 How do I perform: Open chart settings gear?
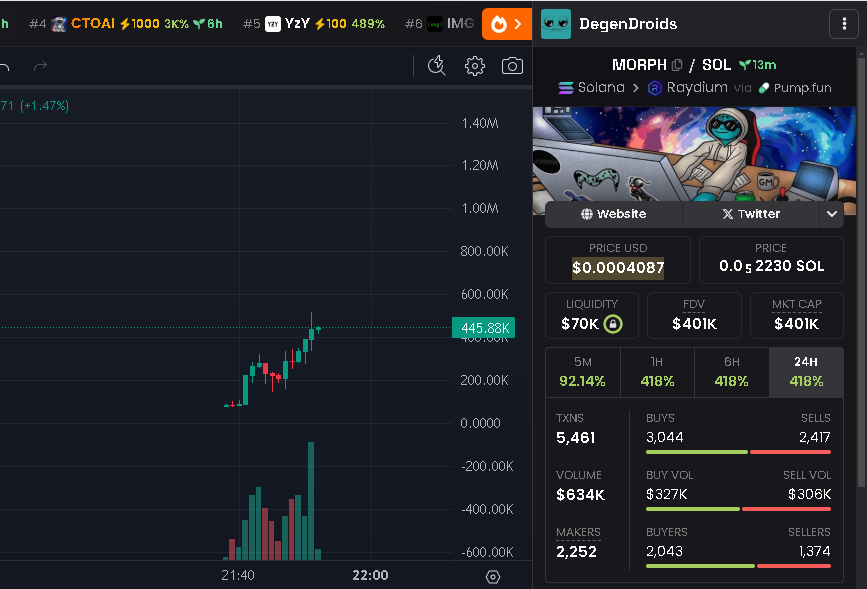[474, 66]
